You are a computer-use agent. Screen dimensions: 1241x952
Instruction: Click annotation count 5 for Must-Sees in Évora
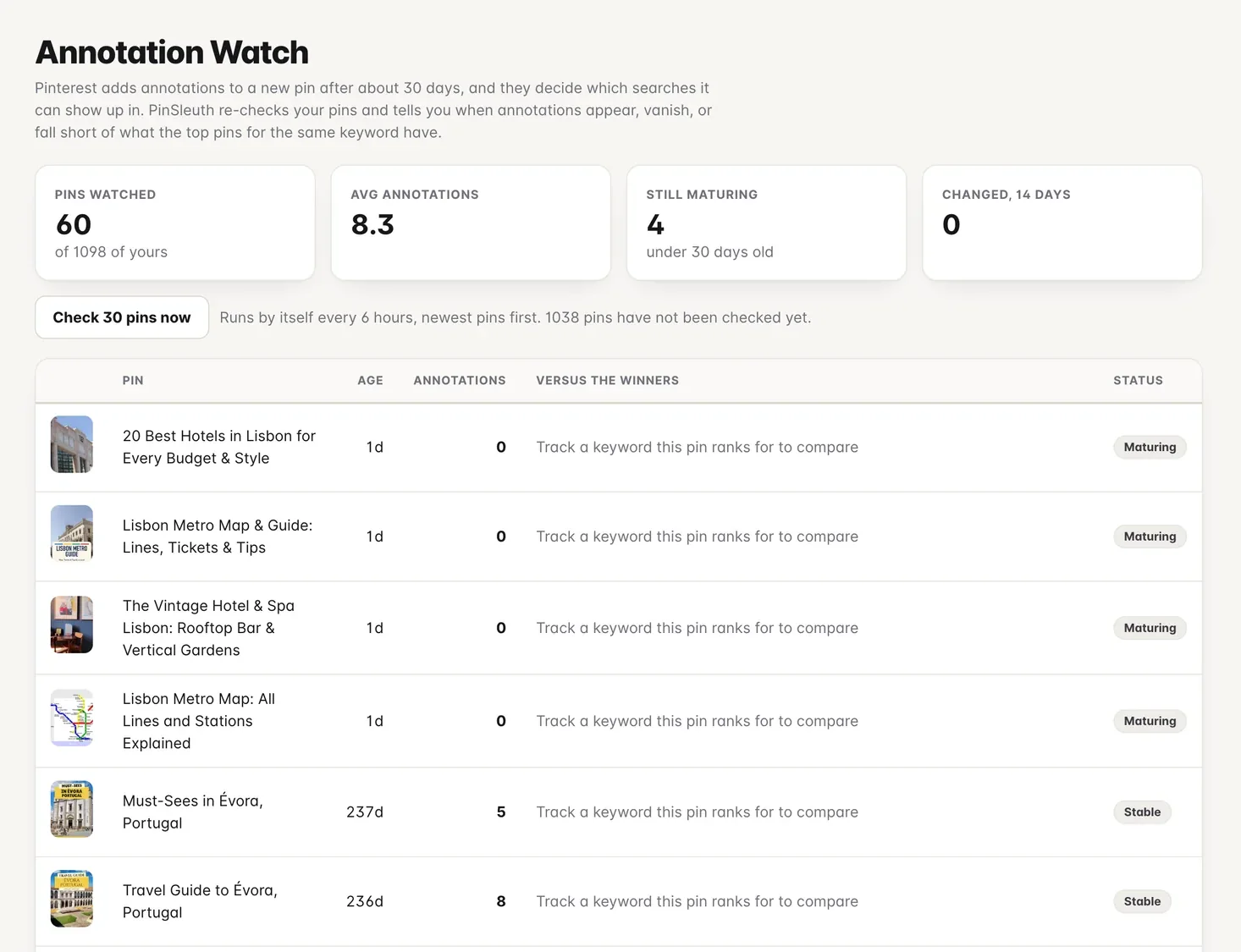501,812
